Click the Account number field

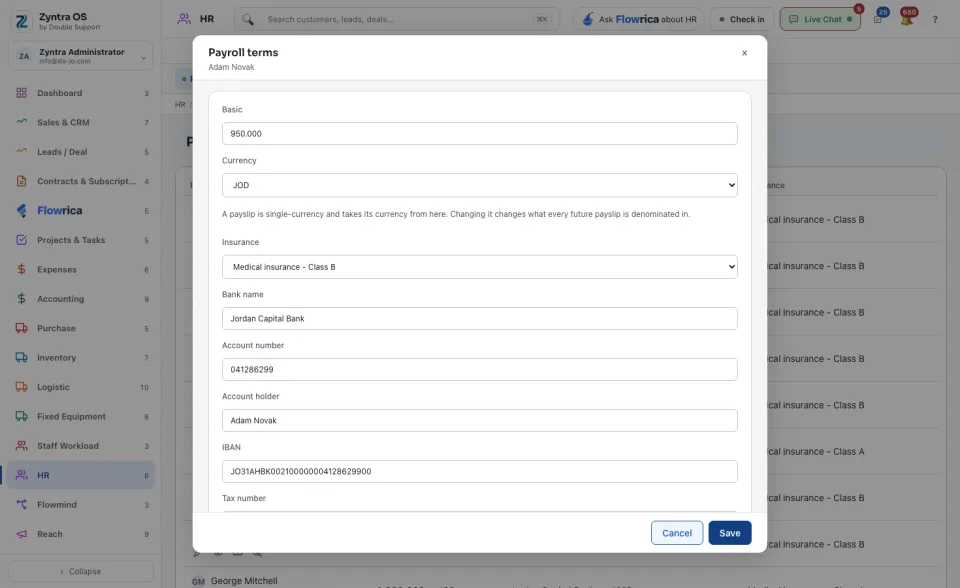(x=479, y=369)
